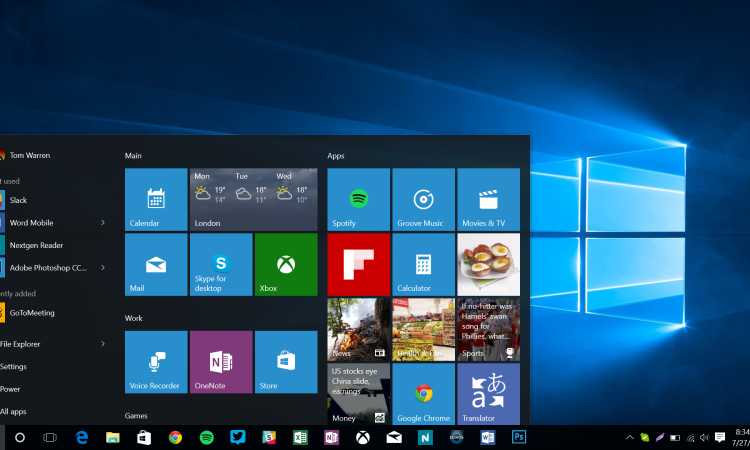The image size is (750, 450).
Task: Click the Cortana circle in taskbar
Action: 20,437
